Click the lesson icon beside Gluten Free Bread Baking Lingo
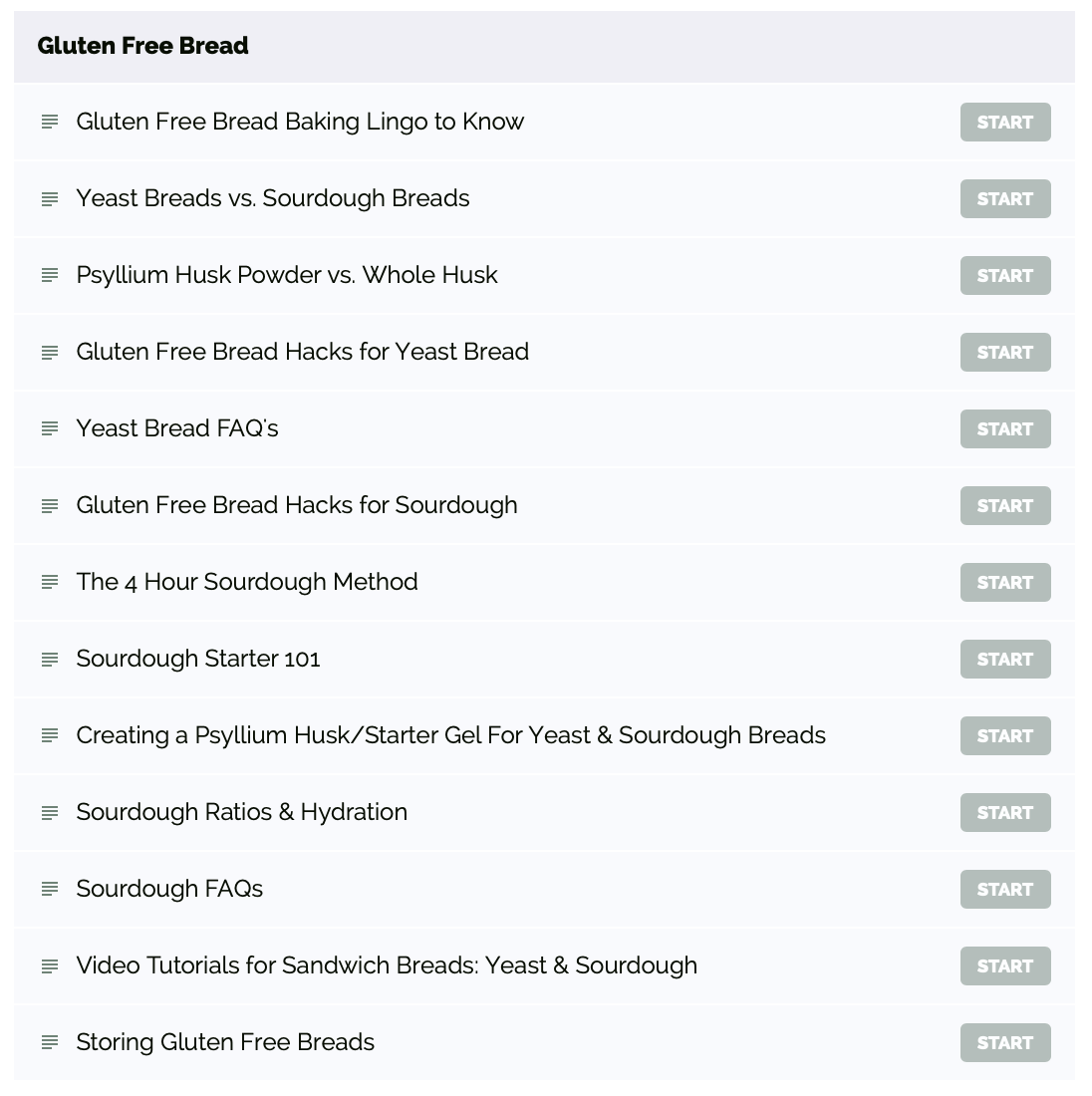1092x1096 pixels. click(x=50, y=122)
